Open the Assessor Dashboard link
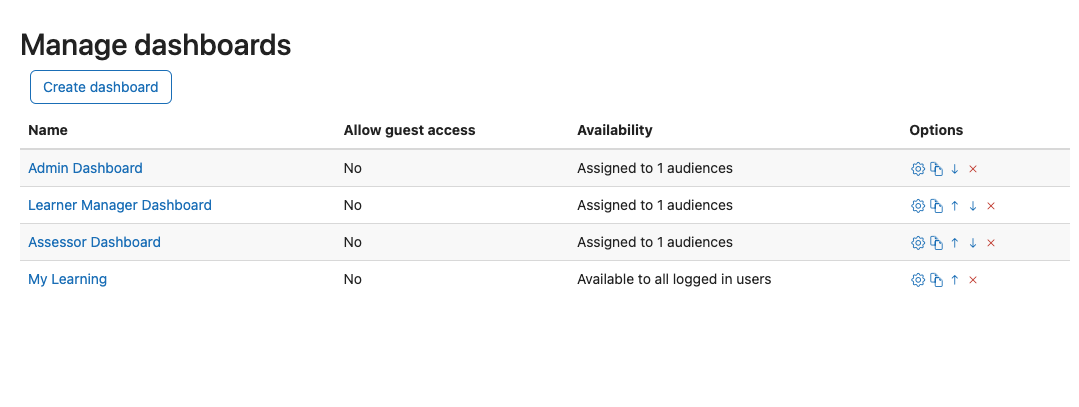Viewport: 1079px width, 407px height. coord(94,242)
